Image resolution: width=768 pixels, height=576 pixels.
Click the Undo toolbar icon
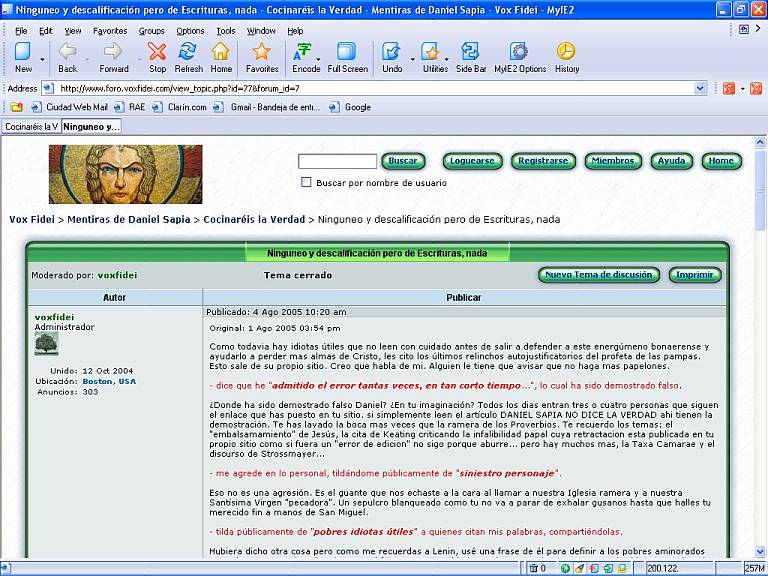point(392,56)
